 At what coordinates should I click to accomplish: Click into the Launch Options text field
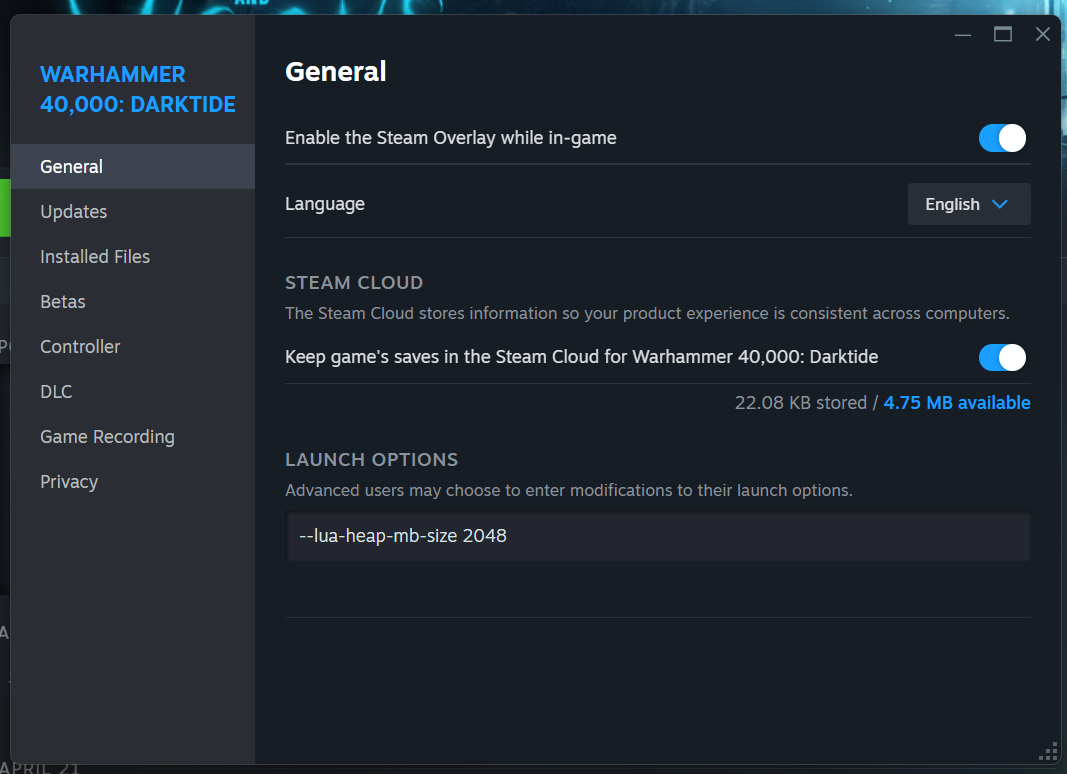pos(657,537)
